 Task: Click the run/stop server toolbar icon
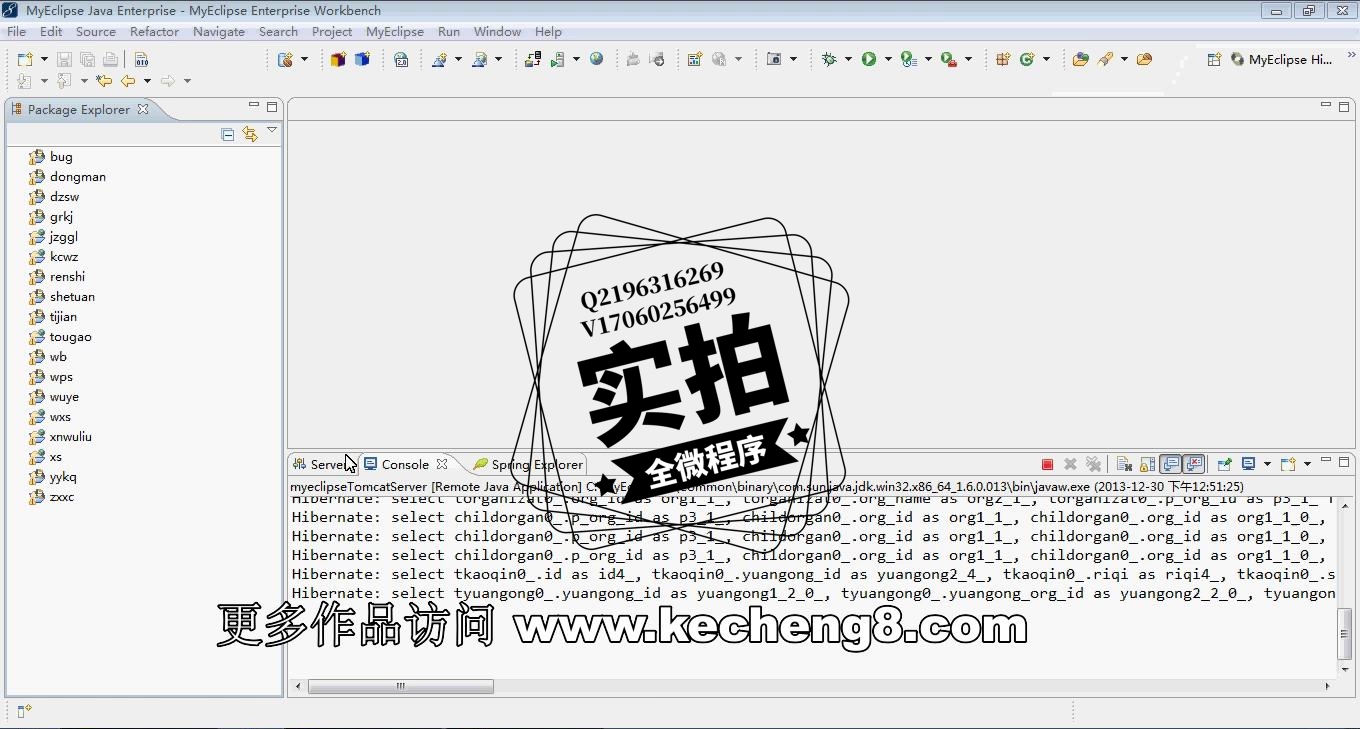click(558, 60)
